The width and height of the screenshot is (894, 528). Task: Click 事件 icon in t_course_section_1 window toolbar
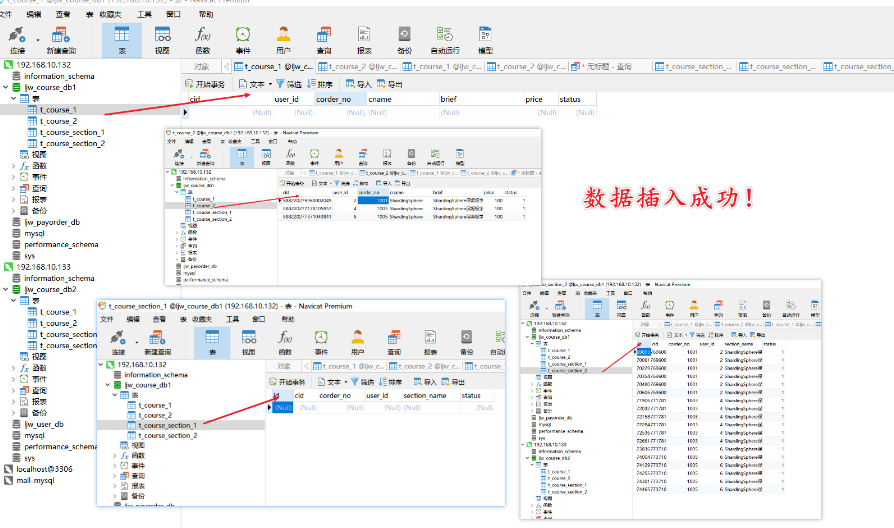pos(321,342)
